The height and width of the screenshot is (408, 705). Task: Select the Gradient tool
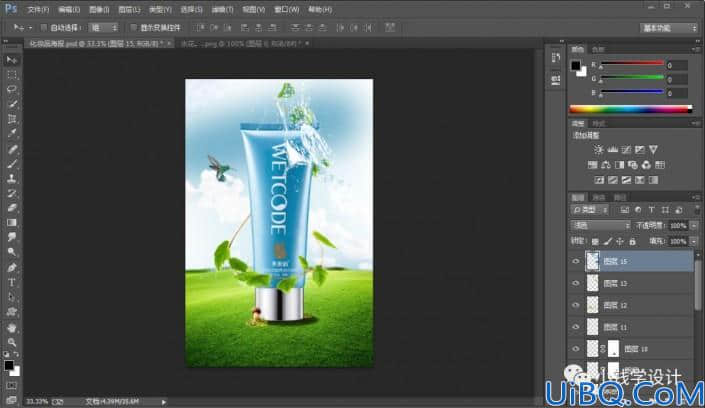tap(12, 223)
